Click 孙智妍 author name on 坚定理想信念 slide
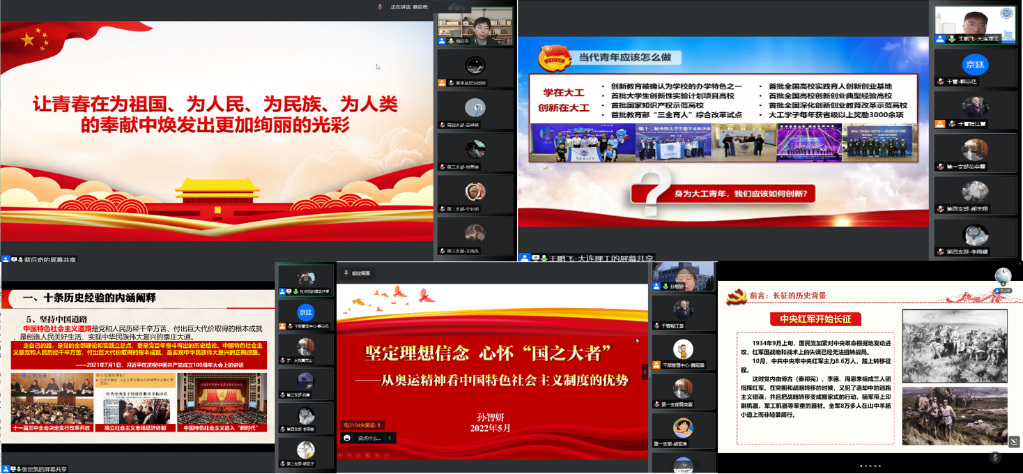 [491, 415]
